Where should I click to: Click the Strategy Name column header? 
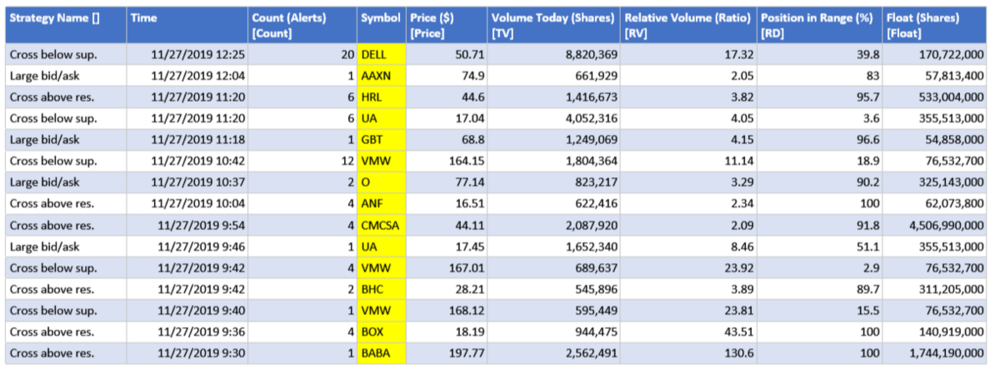pos(66,25)
